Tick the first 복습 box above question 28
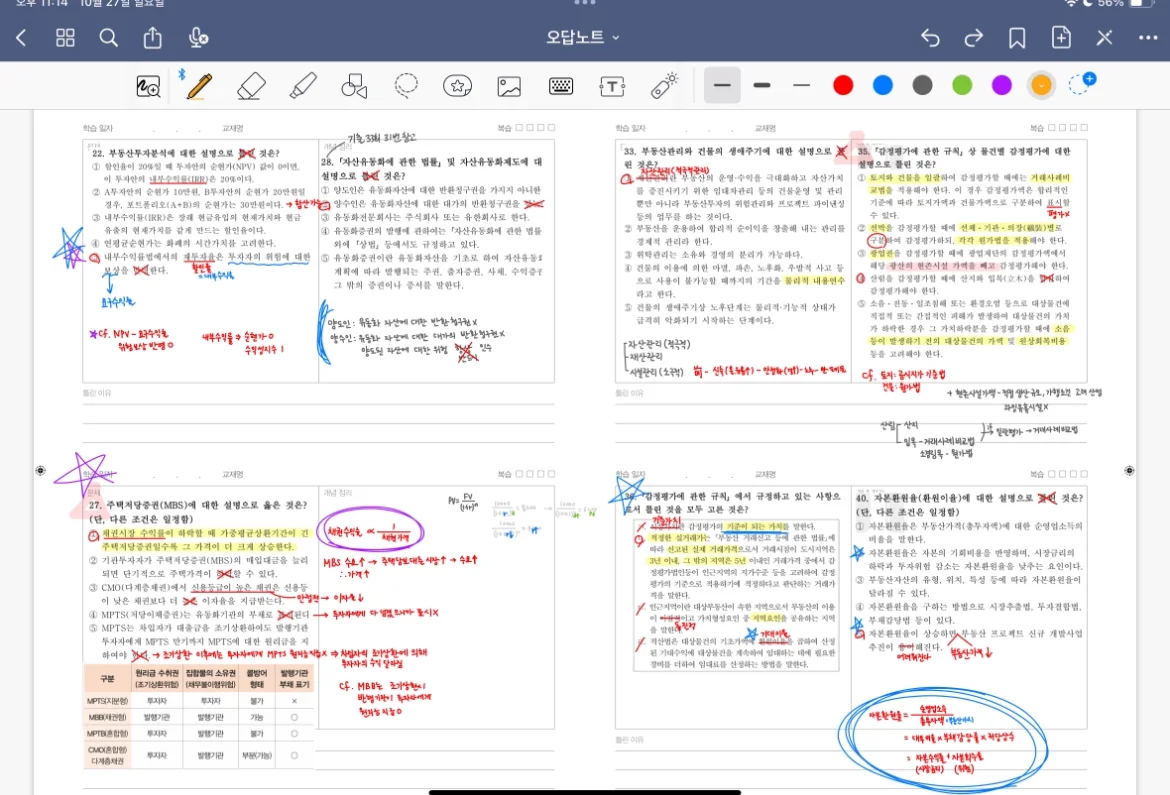Screen dimensions: 1170x795 [519, 128]
